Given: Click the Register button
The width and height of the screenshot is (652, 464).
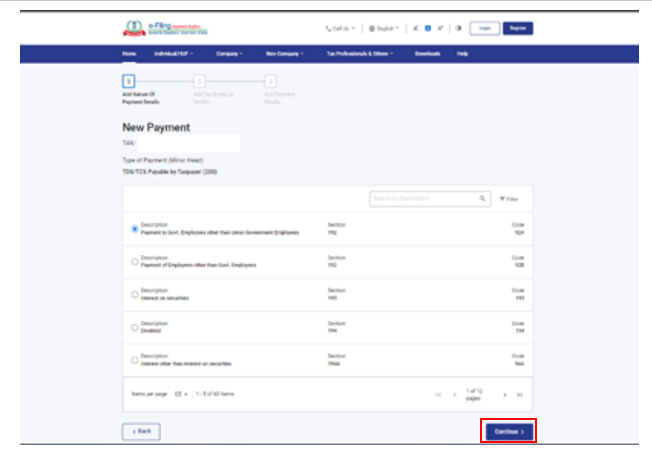Looking at the screenshot, I should 517,29.
